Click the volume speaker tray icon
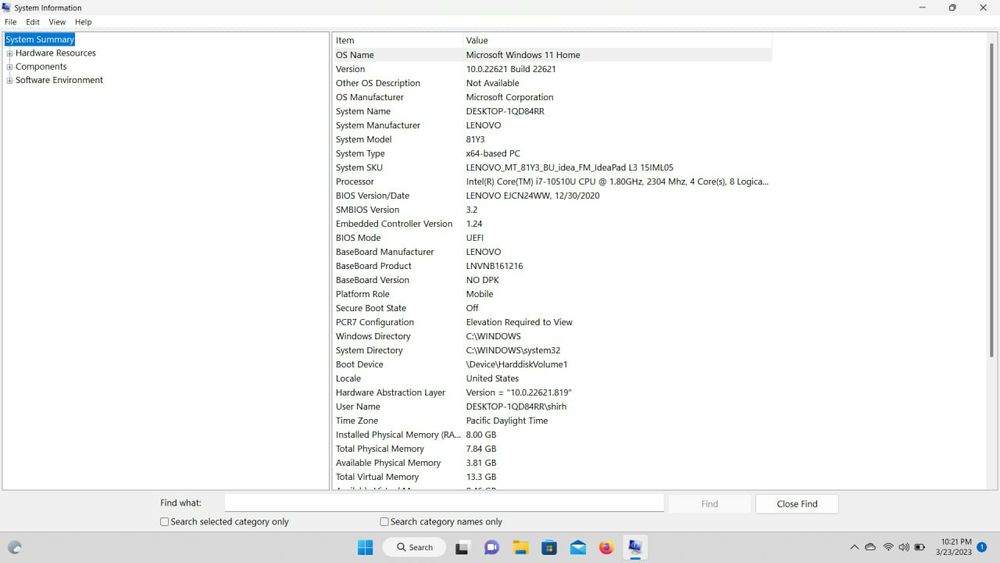The width and height of the screenshot is (1000, 563). [x=904, y=547]
